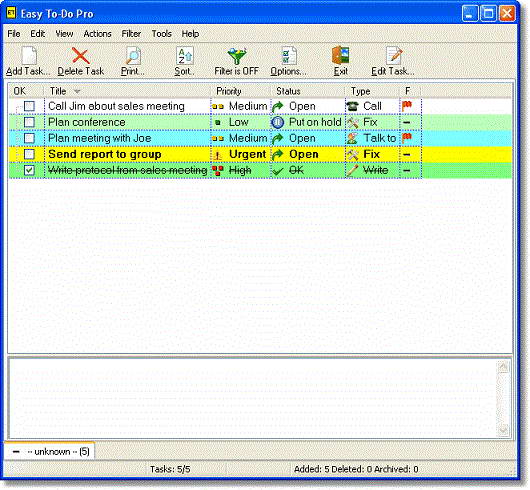
Task: Open the Help menu
Action: tap(190, 34)
